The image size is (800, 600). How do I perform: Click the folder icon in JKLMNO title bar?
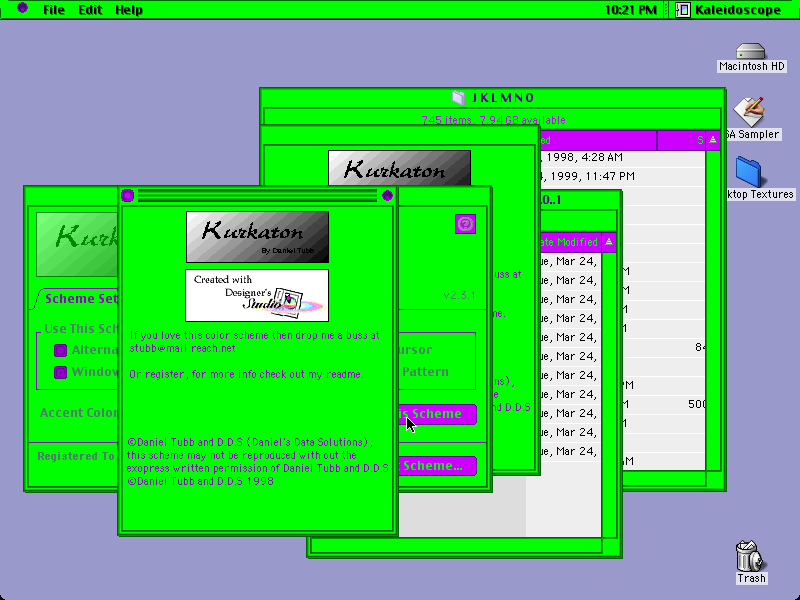click(x=459, y=97)
